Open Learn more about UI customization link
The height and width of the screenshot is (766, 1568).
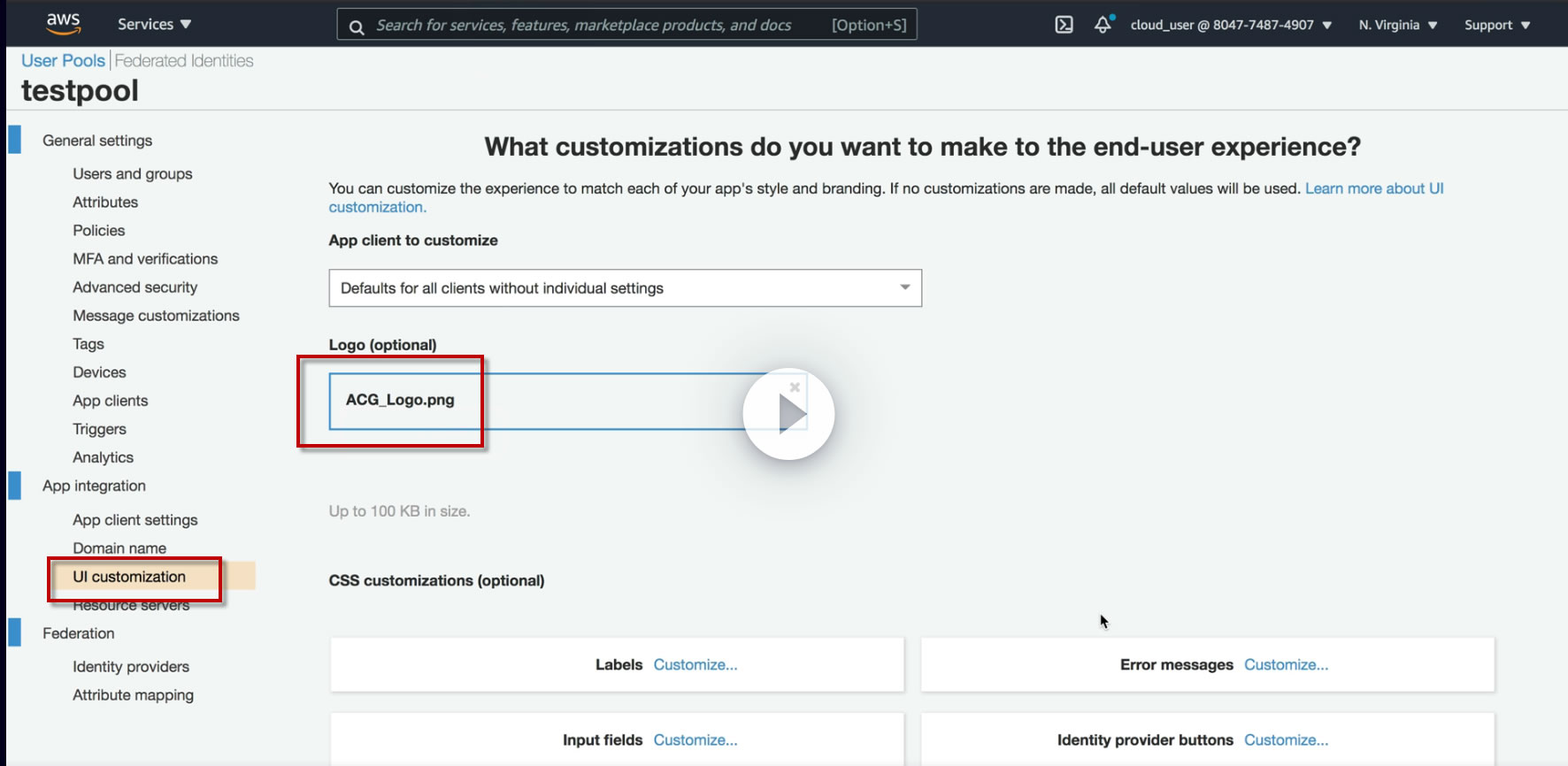(x=1373, y=188)
